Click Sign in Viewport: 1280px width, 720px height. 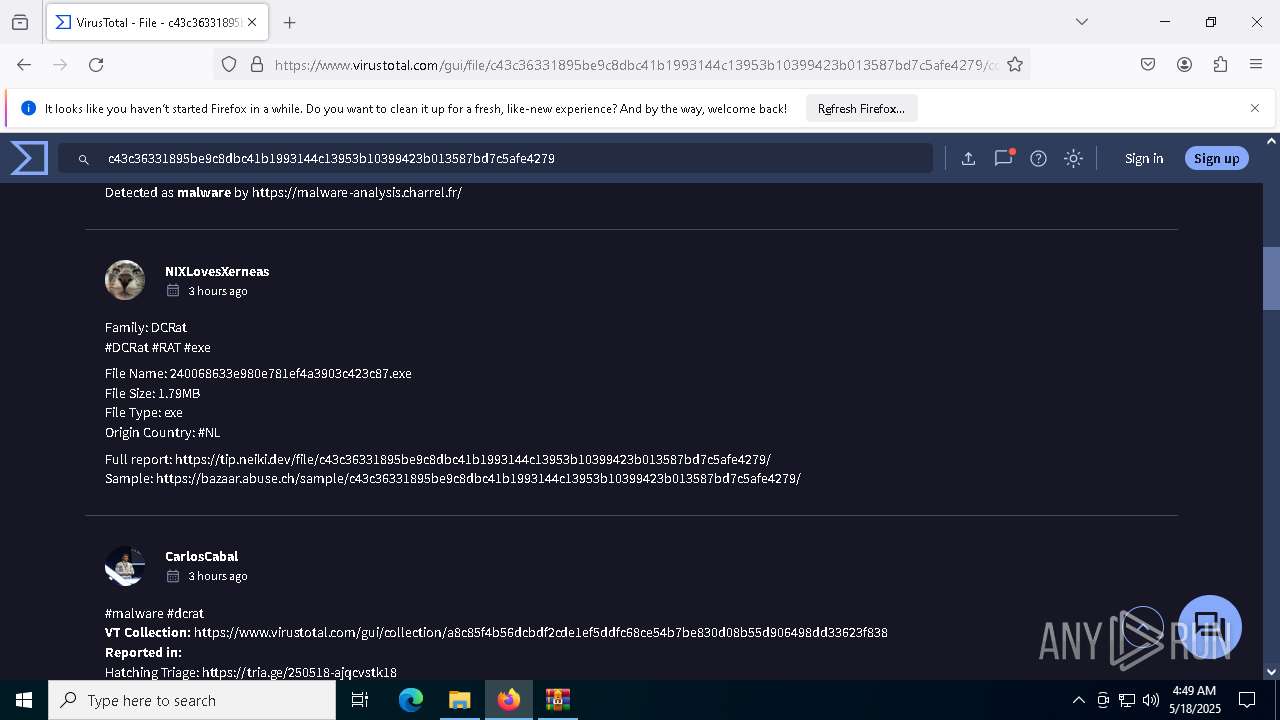(x=1144, y=158)
